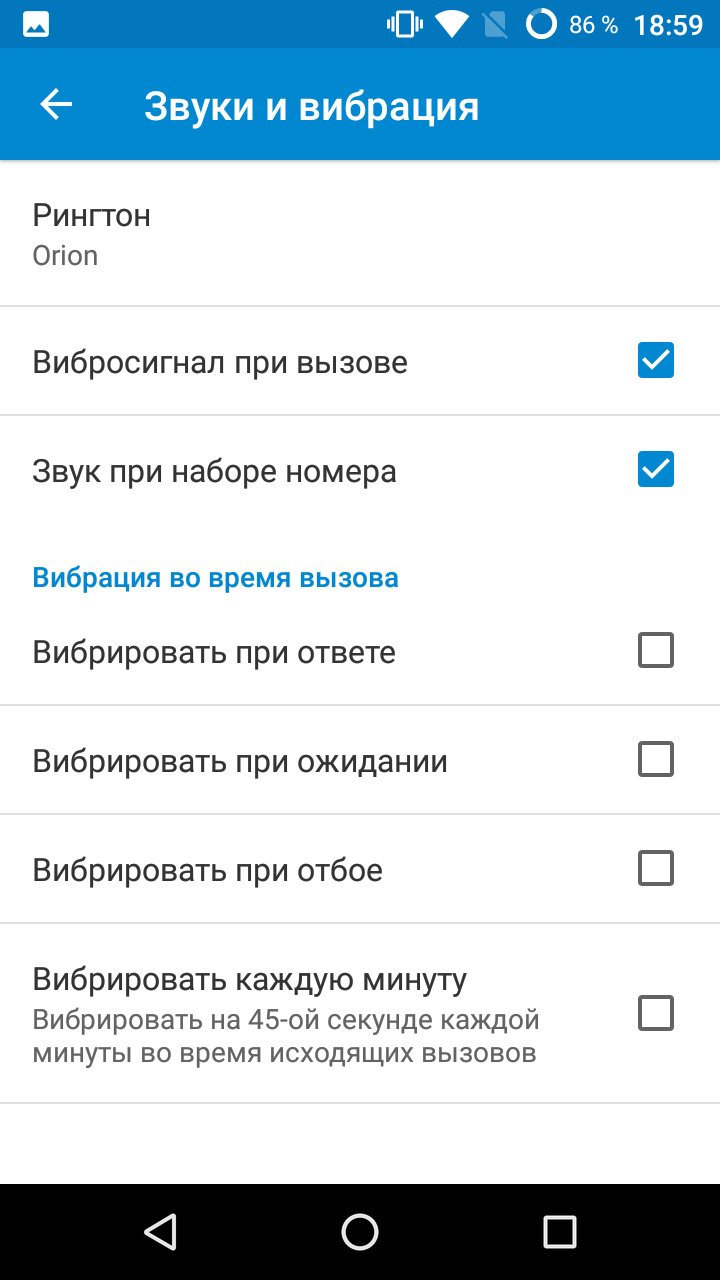
Task: Uncheck Звук при наборе номера checkbox
Action: coord(656,469)
